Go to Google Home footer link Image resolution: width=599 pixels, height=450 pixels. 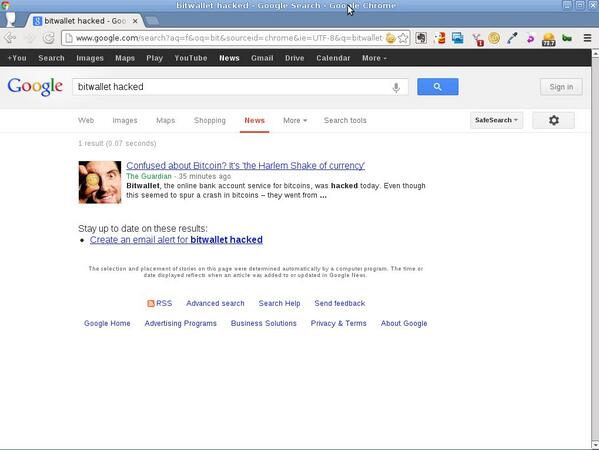click(x=107, y=323)
